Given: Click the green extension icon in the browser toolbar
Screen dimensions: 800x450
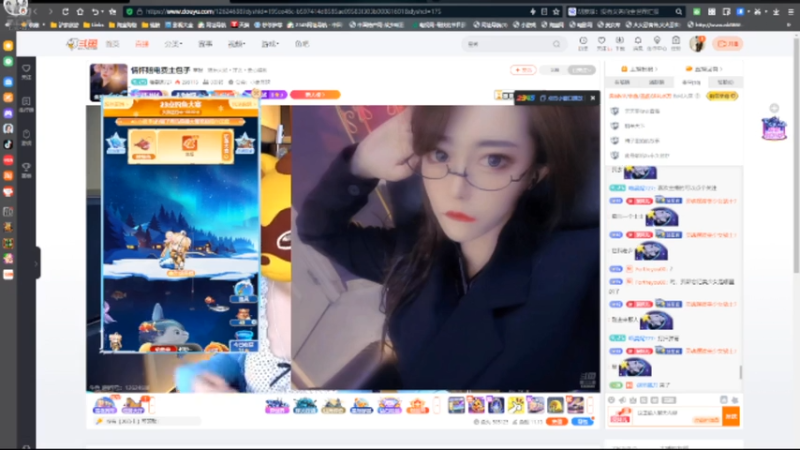Looking at the screenshot, I should point(696,11).
